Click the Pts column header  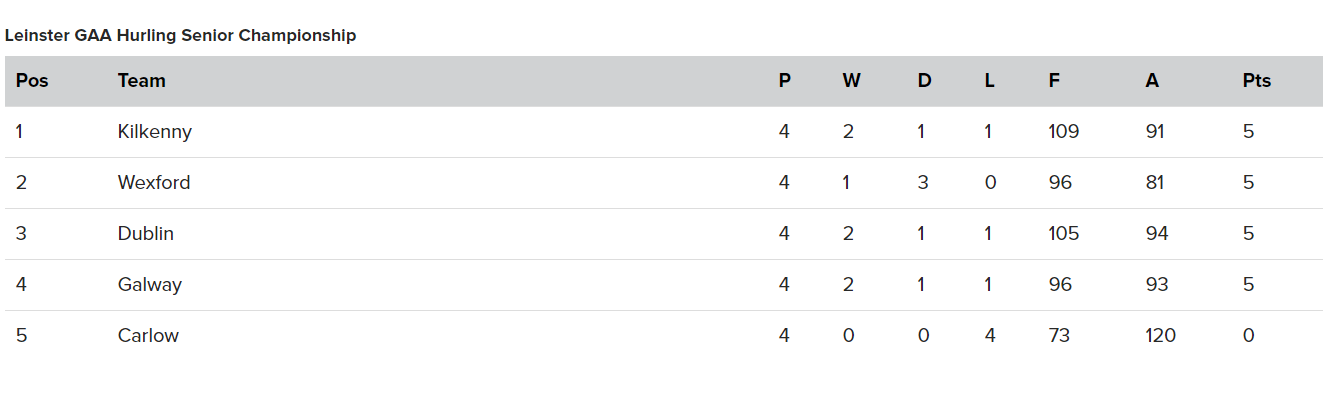[1257, 81]
